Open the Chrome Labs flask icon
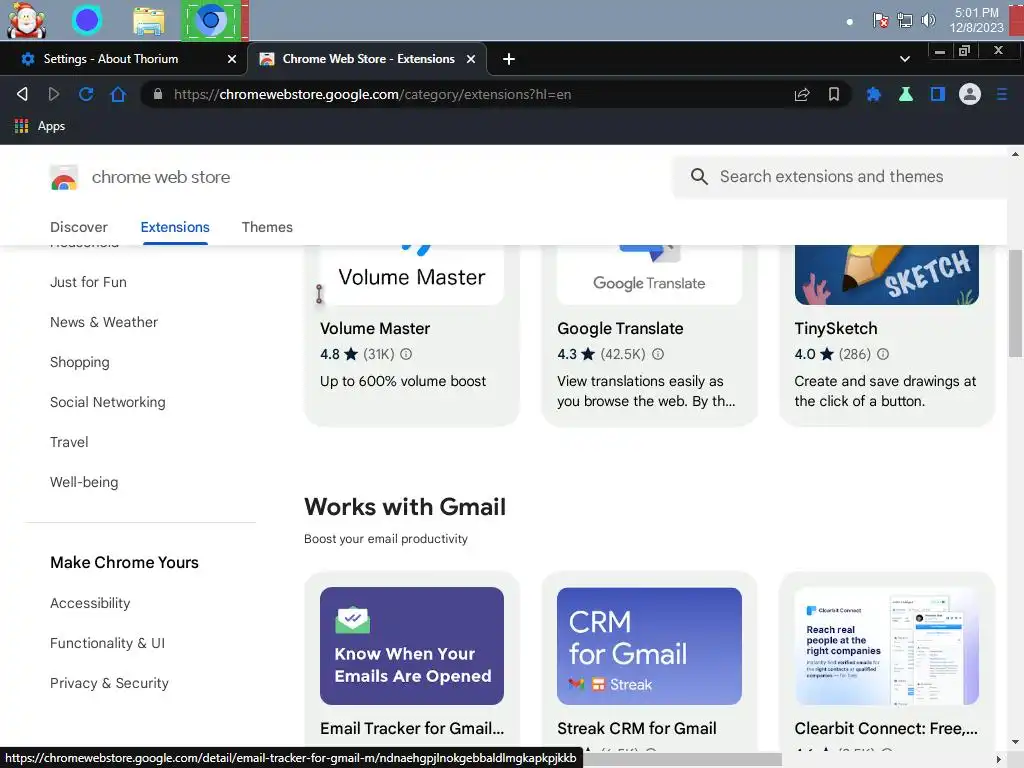The height and width of the screenshot is (768, 1024). pyautogui.click(x=906, y=94)
